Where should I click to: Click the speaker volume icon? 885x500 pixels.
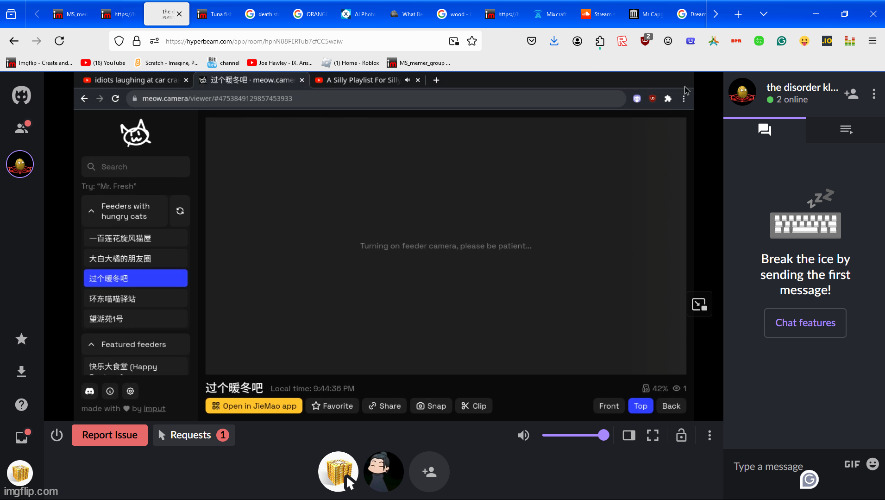coord(523,435)
